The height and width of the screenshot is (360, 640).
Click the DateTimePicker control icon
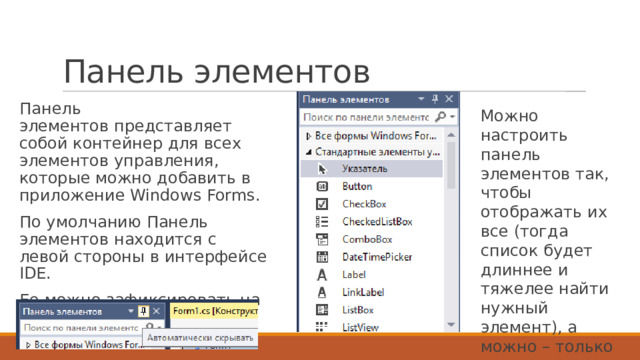coord(322,257)
